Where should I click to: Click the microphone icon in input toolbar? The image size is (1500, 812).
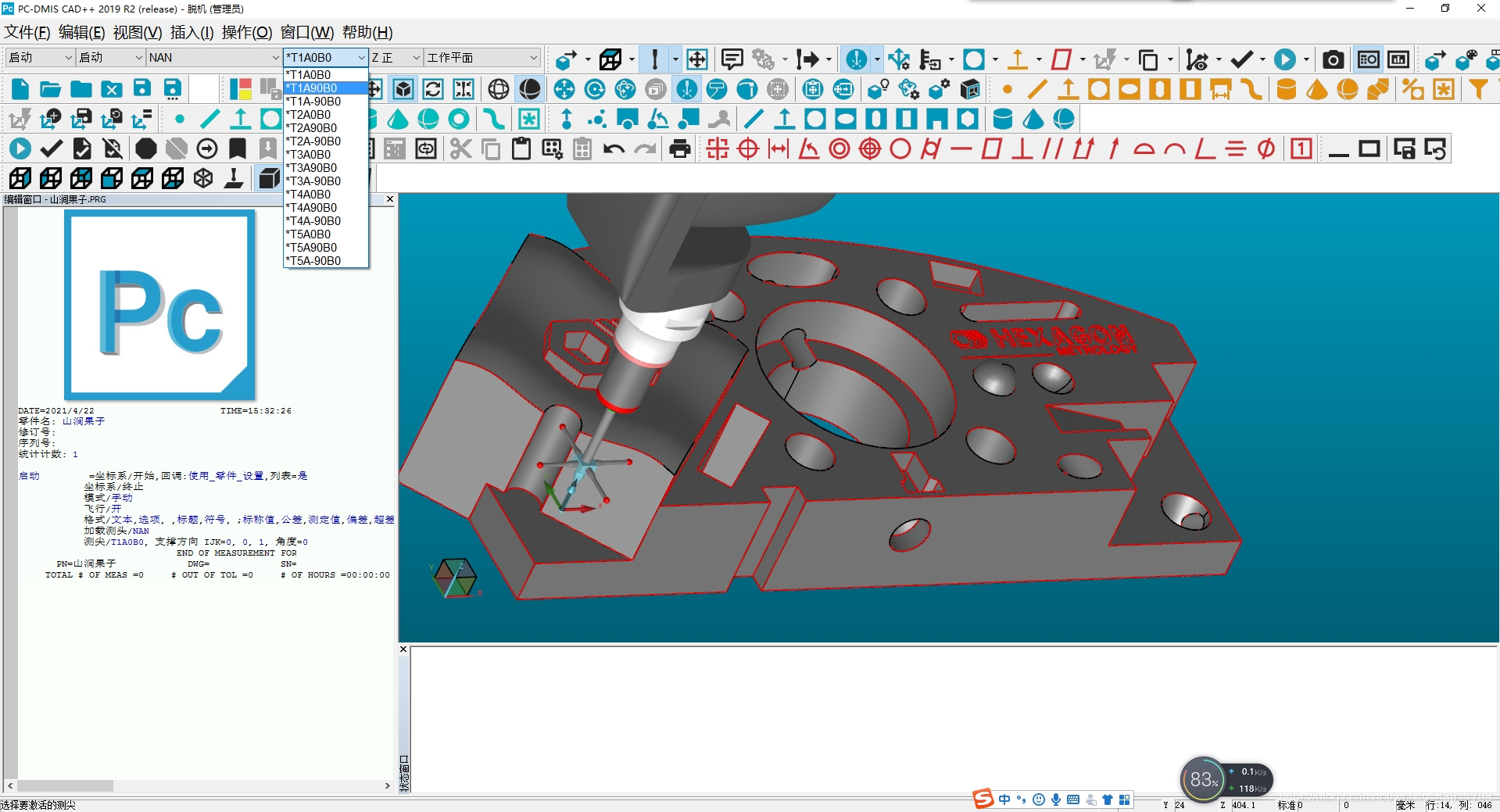pos(1056,799)
